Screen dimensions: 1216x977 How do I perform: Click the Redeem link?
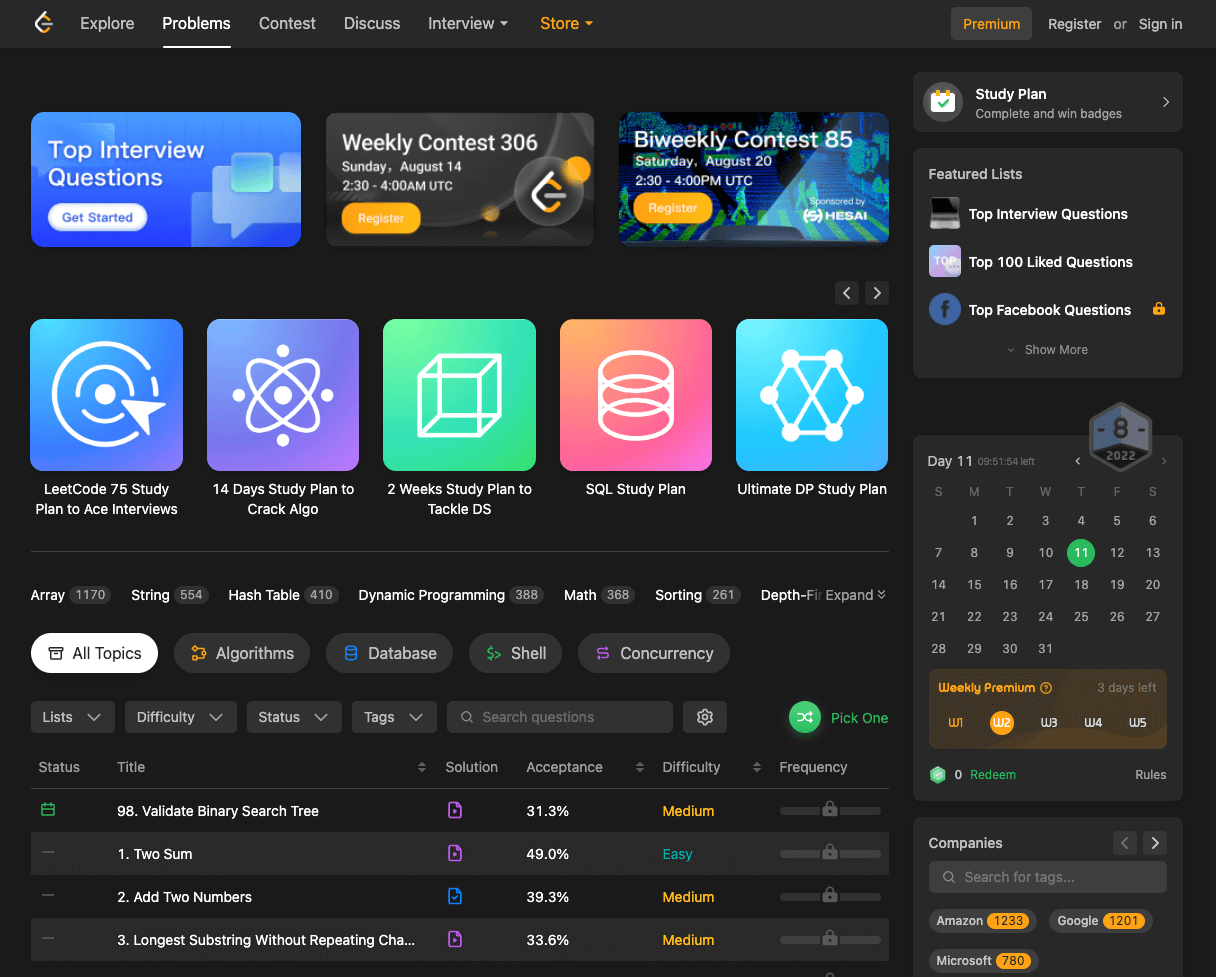[992, 775]
